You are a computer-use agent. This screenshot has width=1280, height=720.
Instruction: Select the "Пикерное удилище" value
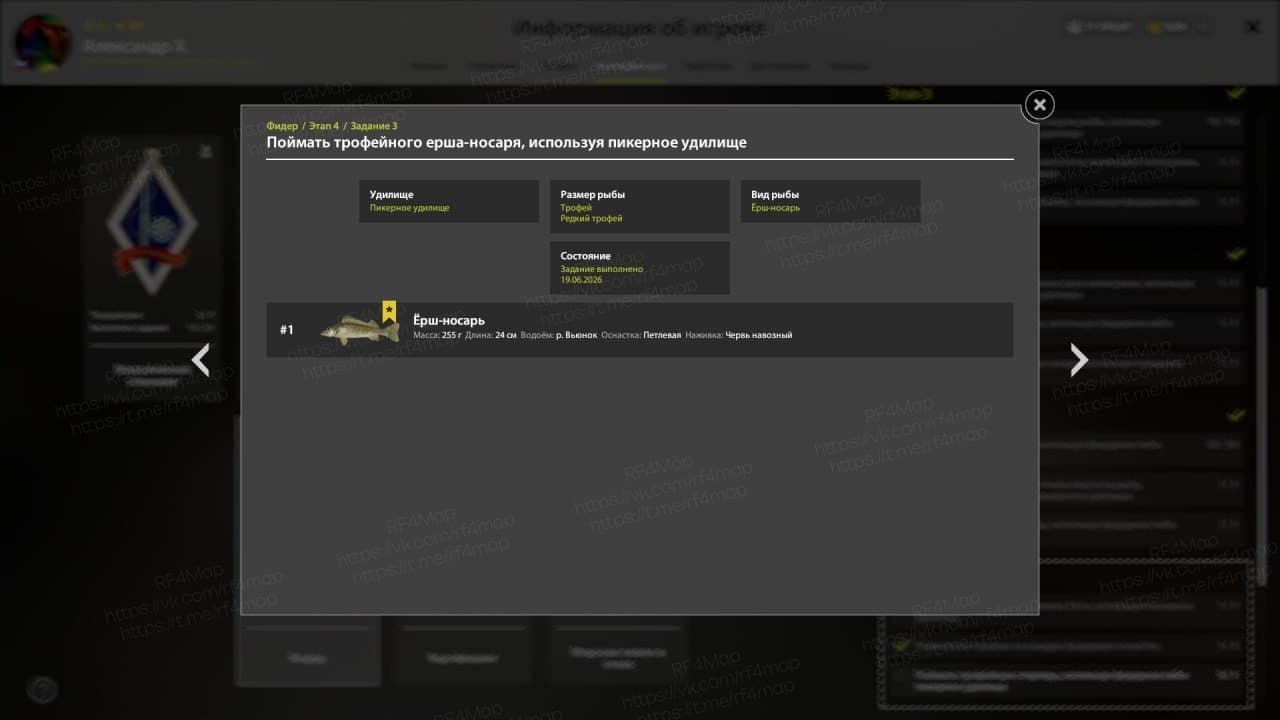point(409,208)
